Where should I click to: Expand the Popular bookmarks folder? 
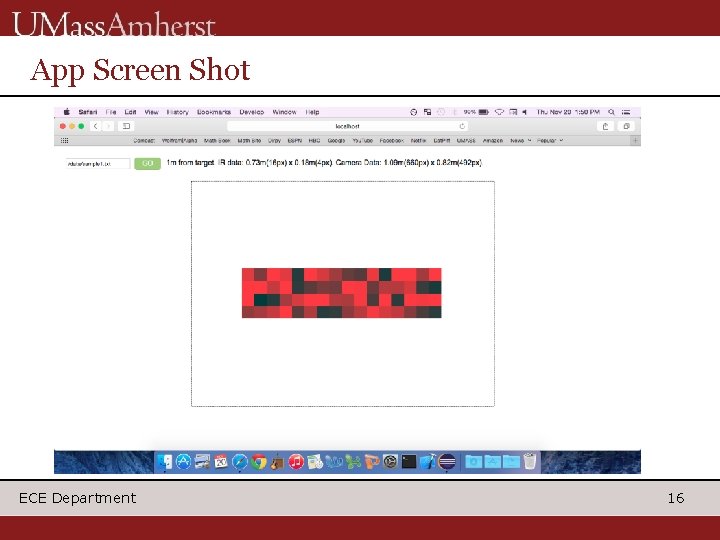550,141
